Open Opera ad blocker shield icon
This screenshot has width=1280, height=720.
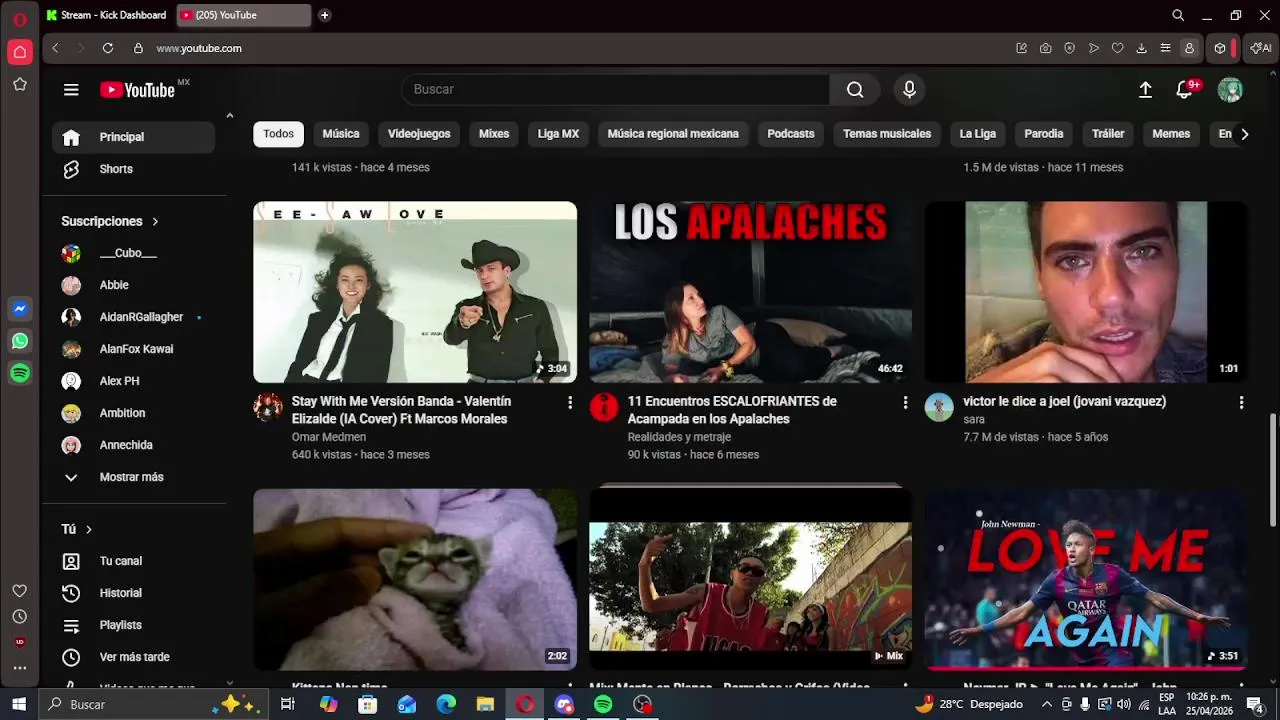point(1069,48)
